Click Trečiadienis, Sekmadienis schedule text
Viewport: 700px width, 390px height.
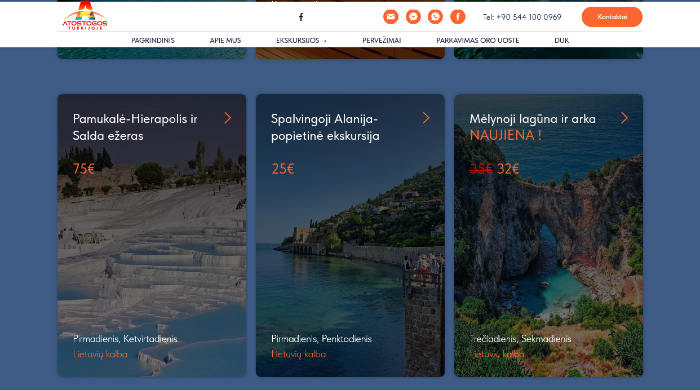[x=521, y=339]
